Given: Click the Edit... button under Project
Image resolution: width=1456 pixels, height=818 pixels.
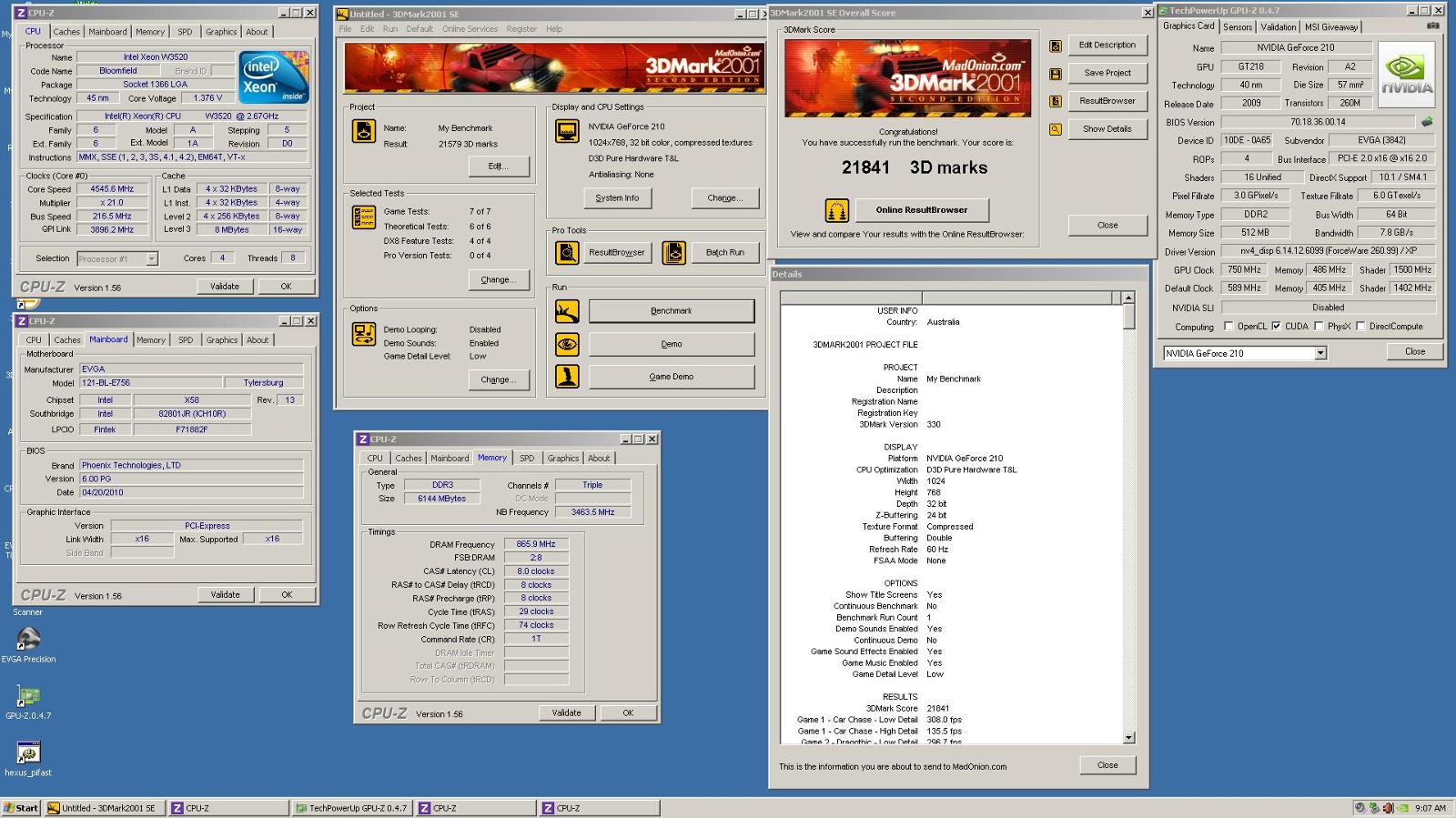Looking at the screenshot, I should pyautogui.click(x=499, y=167).
